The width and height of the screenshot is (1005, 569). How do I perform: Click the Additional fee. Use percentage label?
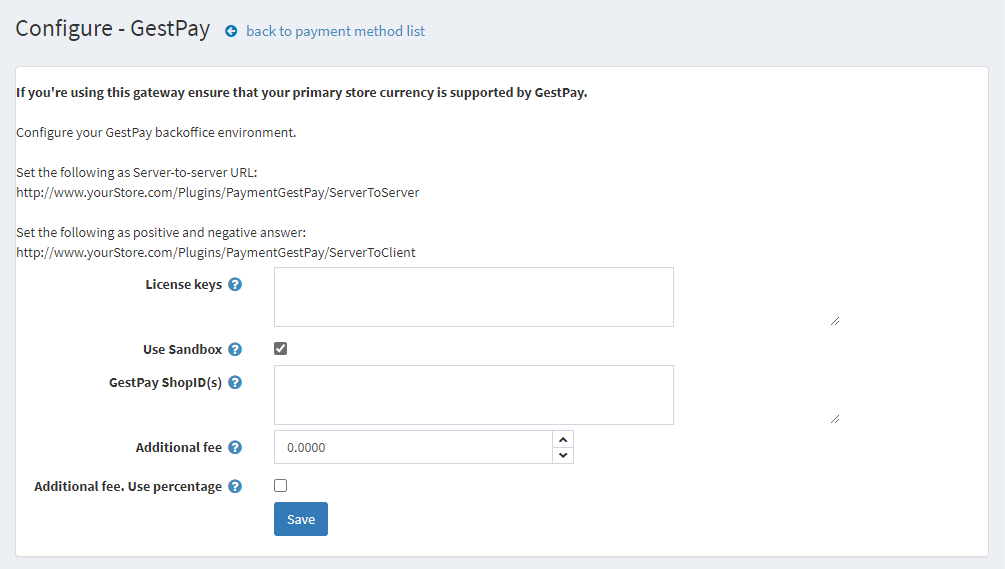128,487
